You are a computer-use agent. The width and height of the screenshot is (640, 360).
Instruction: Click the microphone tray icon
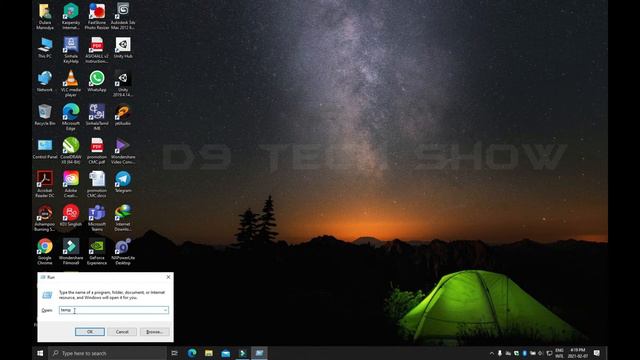point(500,353)
